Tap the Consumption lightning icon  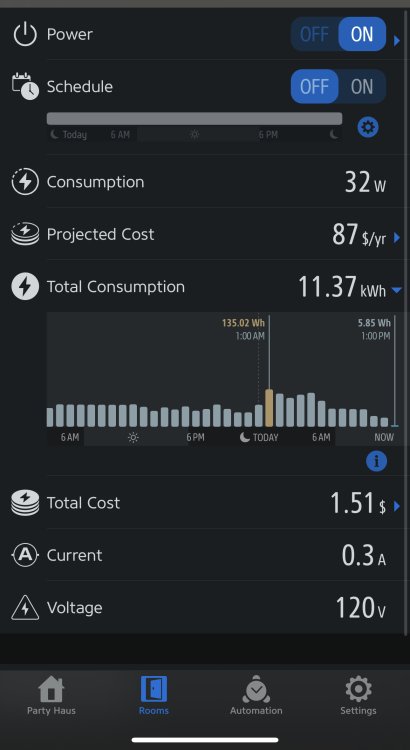(x=25, y=182)
